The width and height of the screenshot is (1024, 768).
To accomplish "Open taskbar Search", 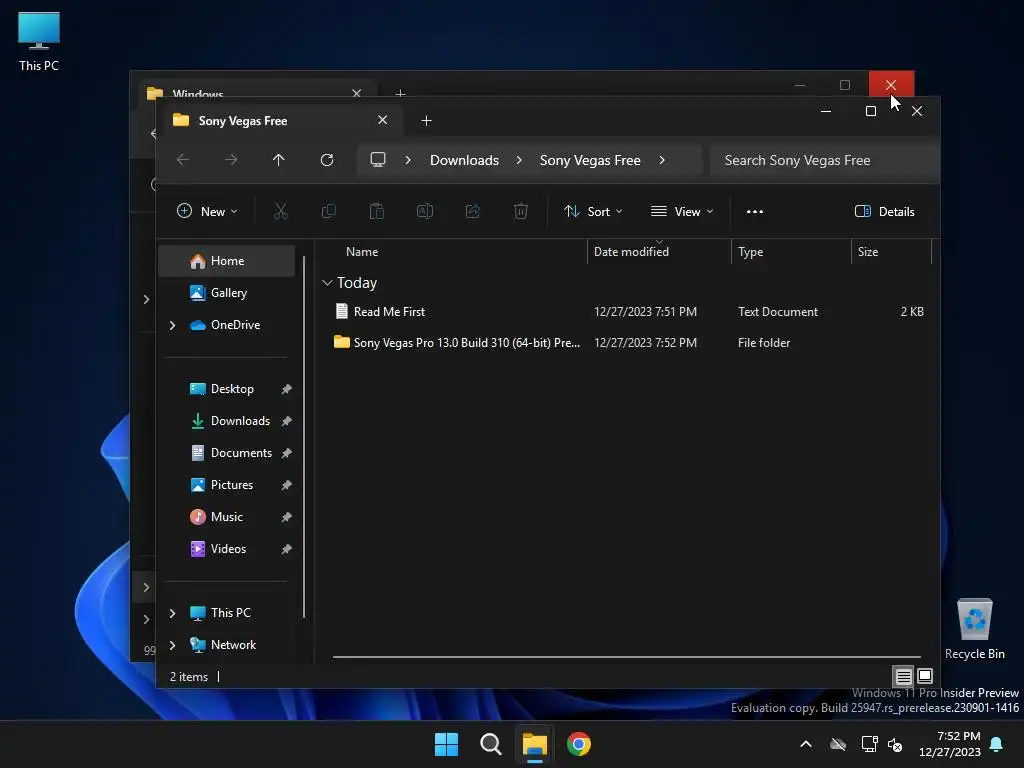I will pos(490,744).
